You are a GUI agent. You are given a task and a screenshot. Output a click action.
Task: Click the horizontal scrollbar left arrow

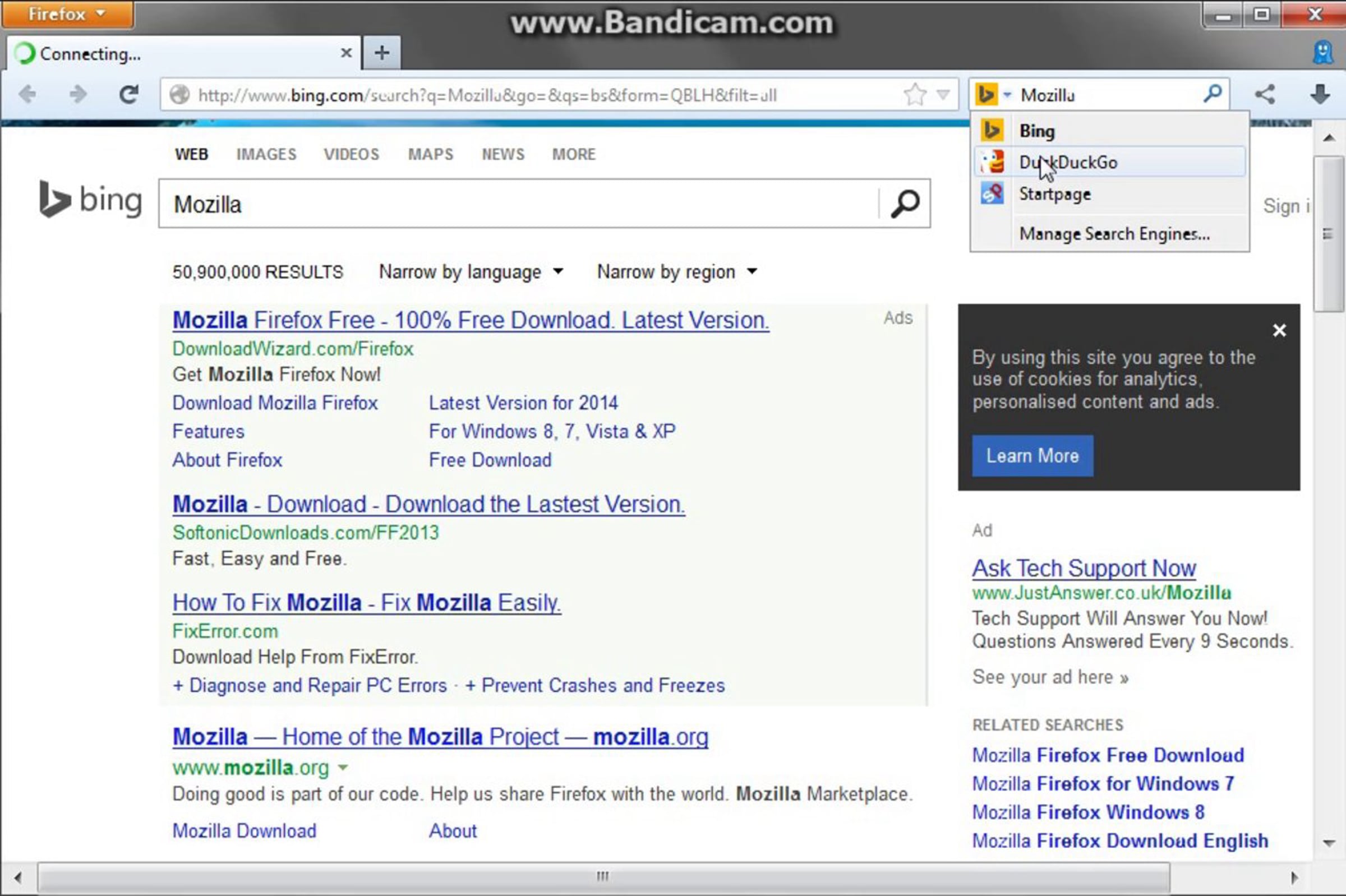[x=19, y=877]
